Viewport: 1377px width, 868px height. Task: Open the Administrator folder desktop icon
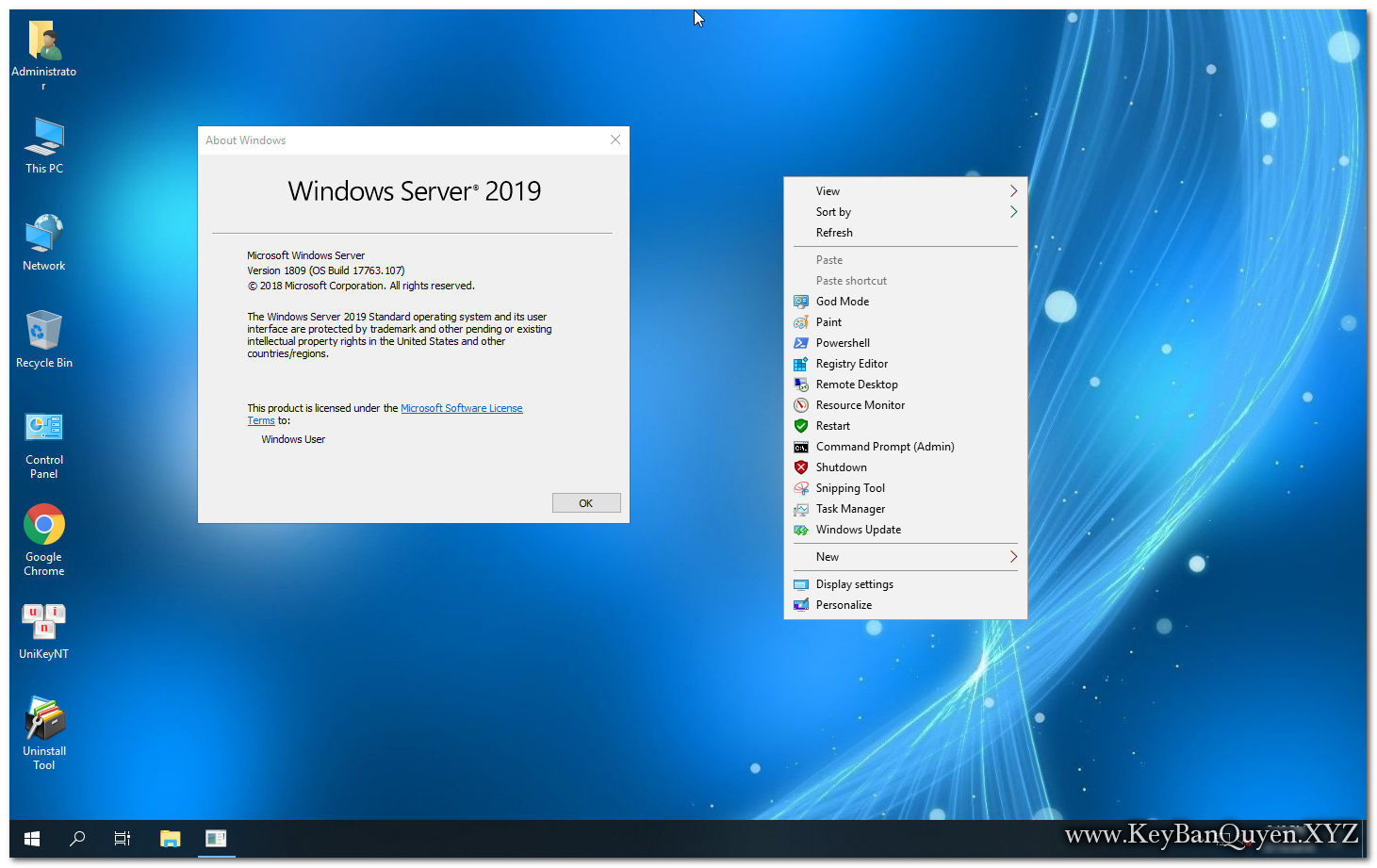click(x=44, y=56)
